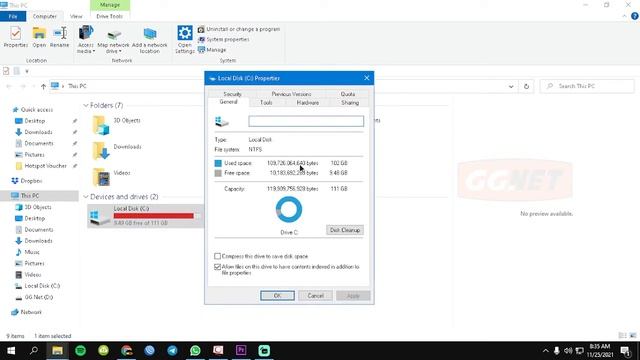The height and width of the screenshot is (360, 640).
Task: Select the 3D Objects folder in main pane
Action: point(116,124)
